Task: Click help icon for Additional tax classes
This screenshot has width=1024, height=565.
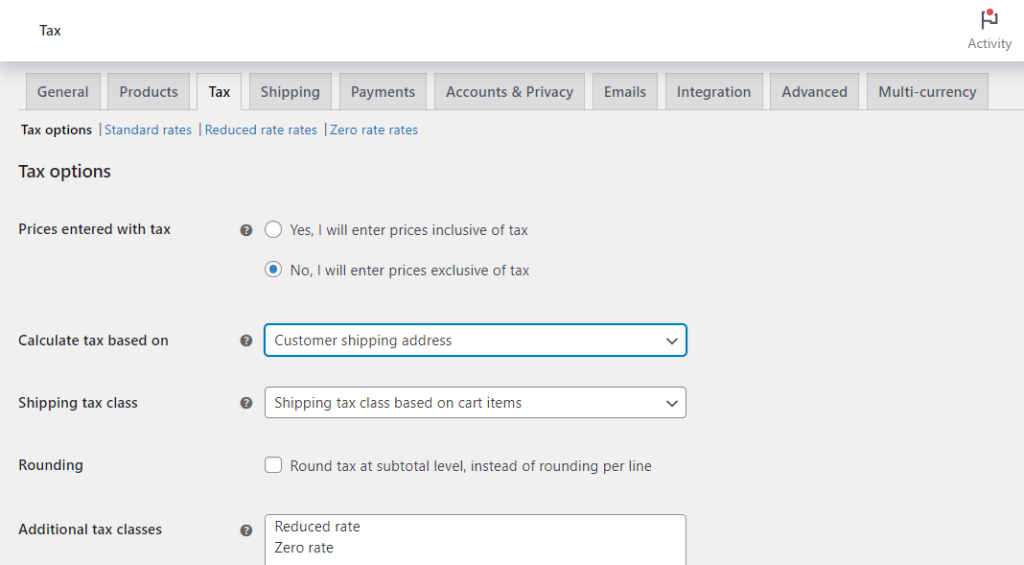Action: point(246,530)
